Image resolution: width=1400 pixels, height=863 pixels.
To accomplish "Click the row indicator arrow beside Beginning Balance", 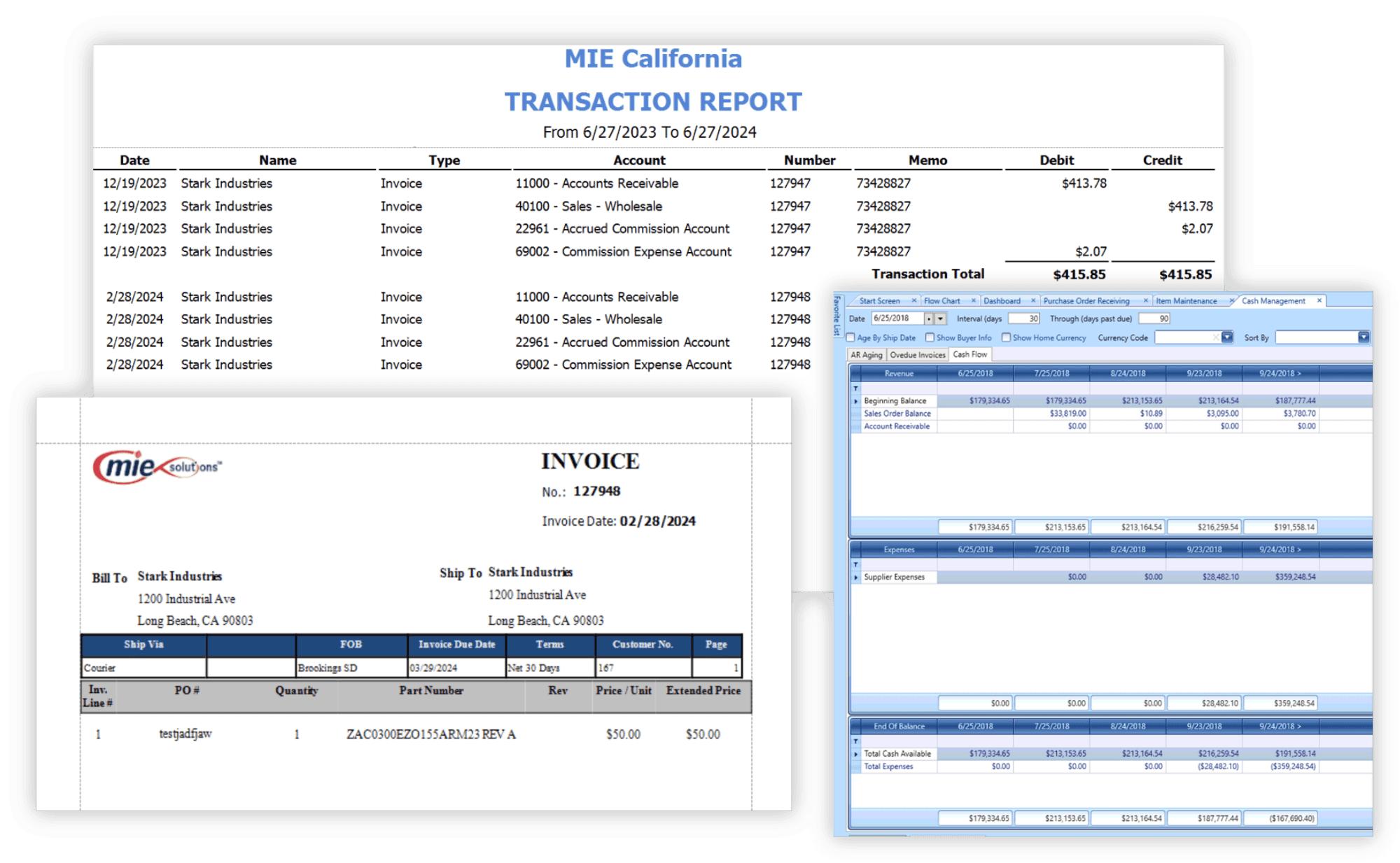I will pyautogui.click(x=855, y=400).
